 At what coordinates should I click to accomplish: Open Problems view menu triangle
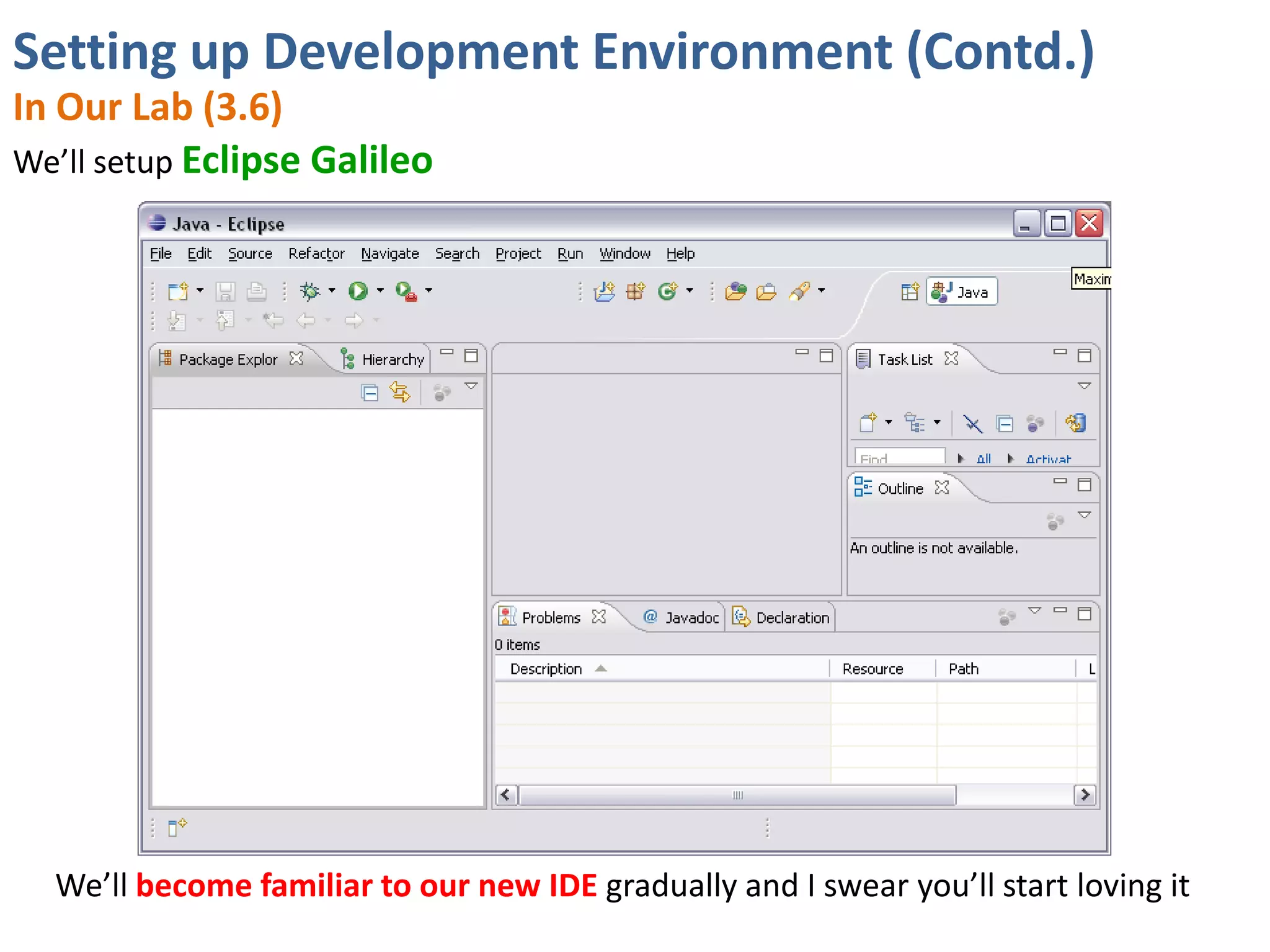coord(1034,610)
